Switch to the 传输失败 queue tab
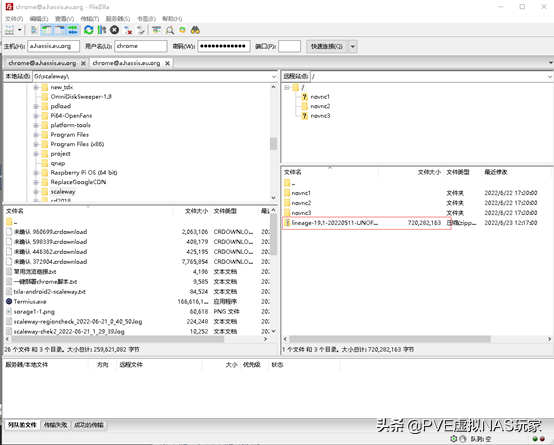Screen dimensions: 554x445 55,425
